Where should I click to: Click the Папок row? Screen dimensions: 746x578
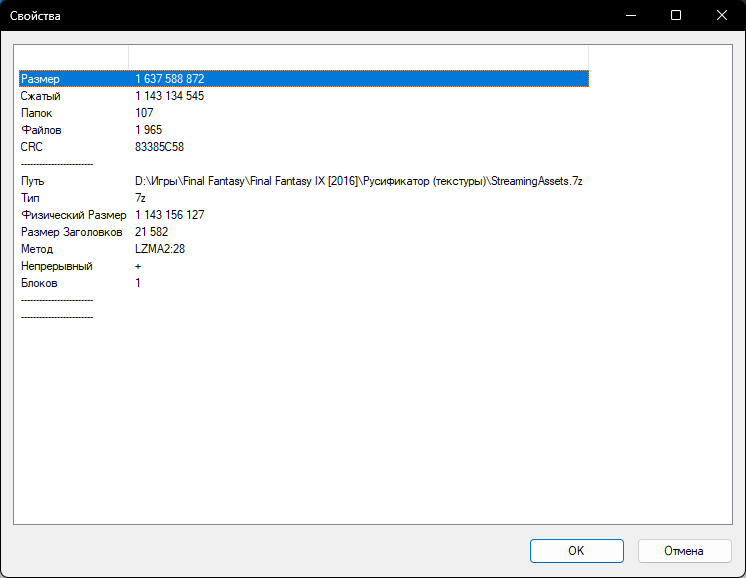[x=38, y=113]
